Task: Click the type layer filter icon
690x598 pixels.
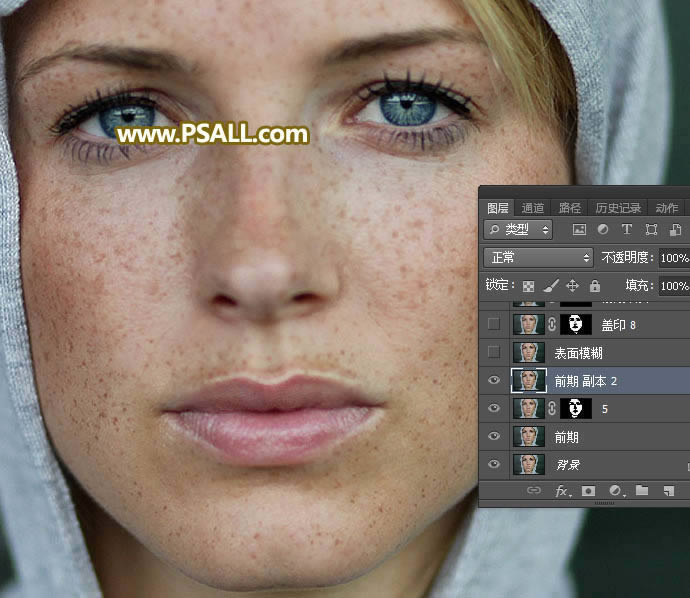Action: 627,230
